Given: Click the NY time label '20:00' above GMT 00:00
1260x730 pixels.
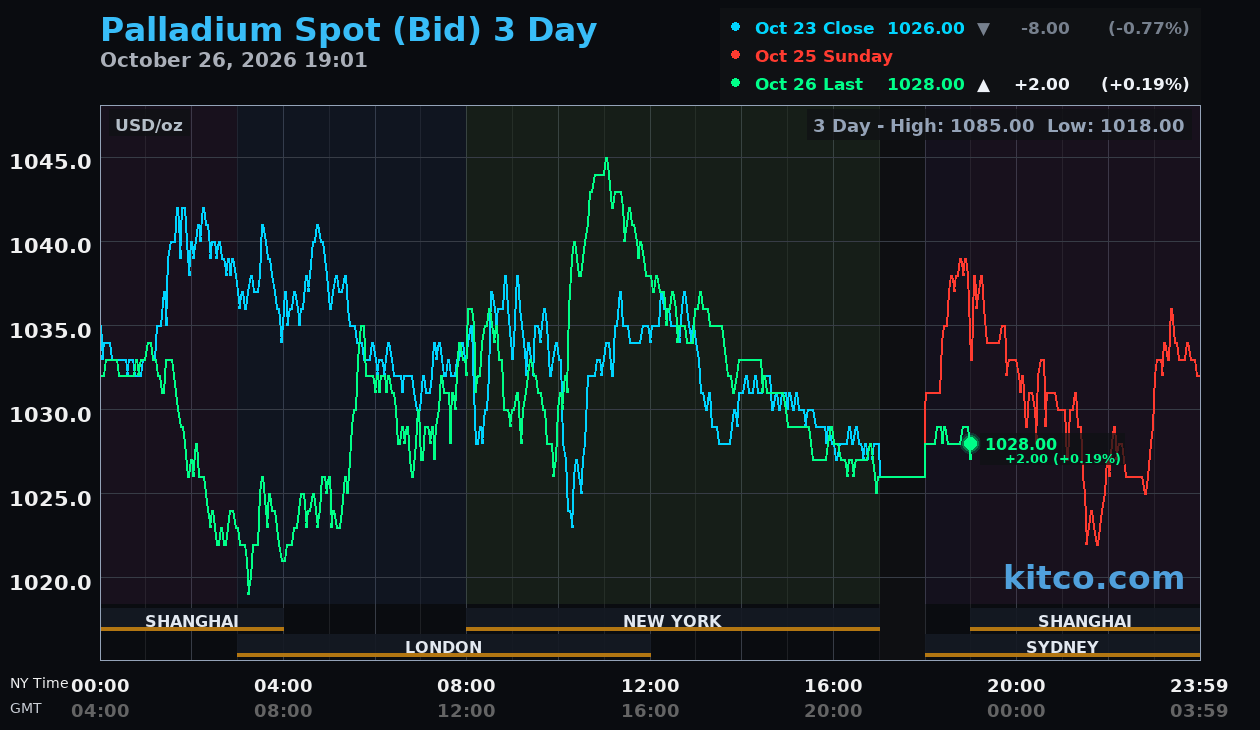Looking at the screenshot, I should click(x=1016, y=686).
